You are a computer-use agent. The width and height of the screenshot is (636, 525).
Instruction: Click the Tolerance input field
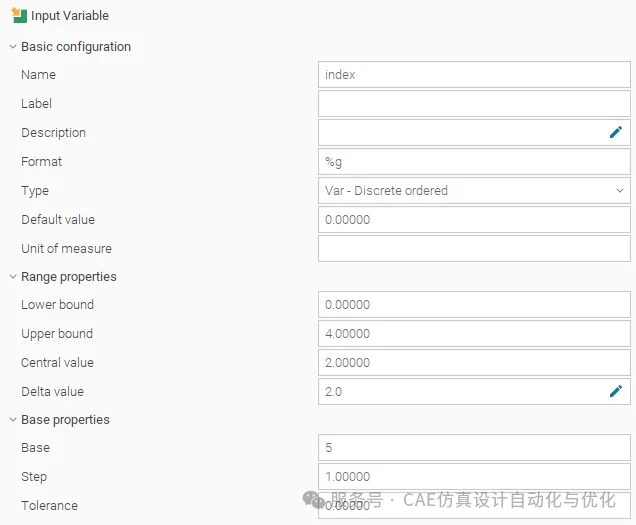[474, 506]
